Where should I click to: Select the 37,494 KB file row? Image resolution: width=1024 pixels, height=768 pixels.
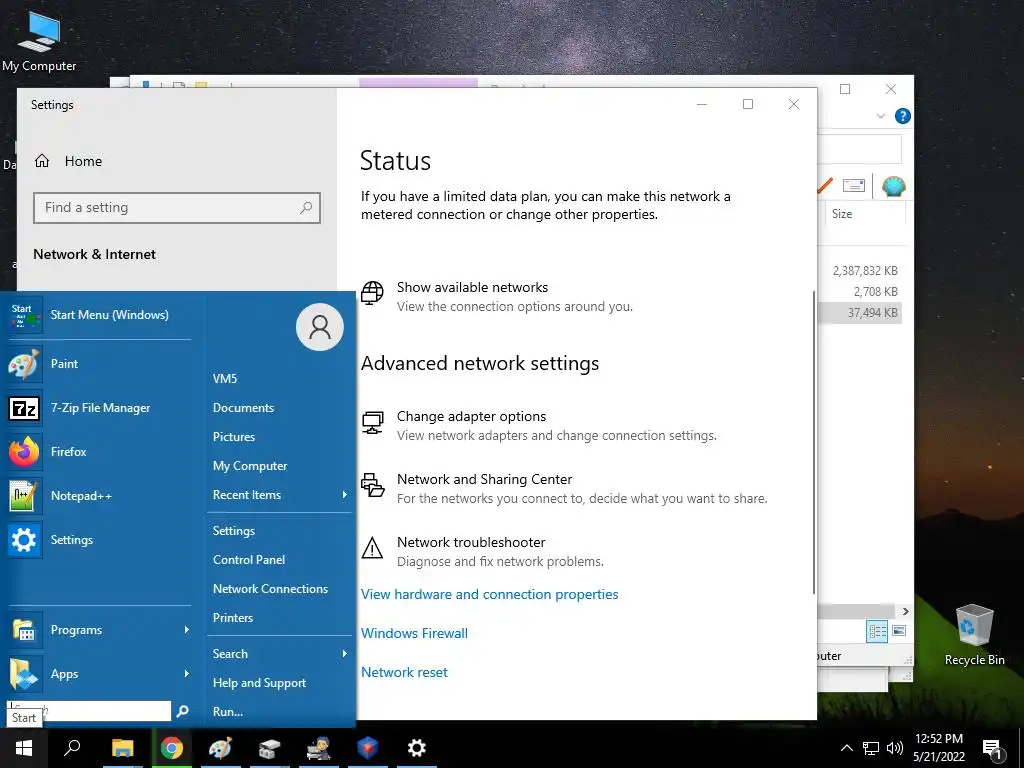860,313
